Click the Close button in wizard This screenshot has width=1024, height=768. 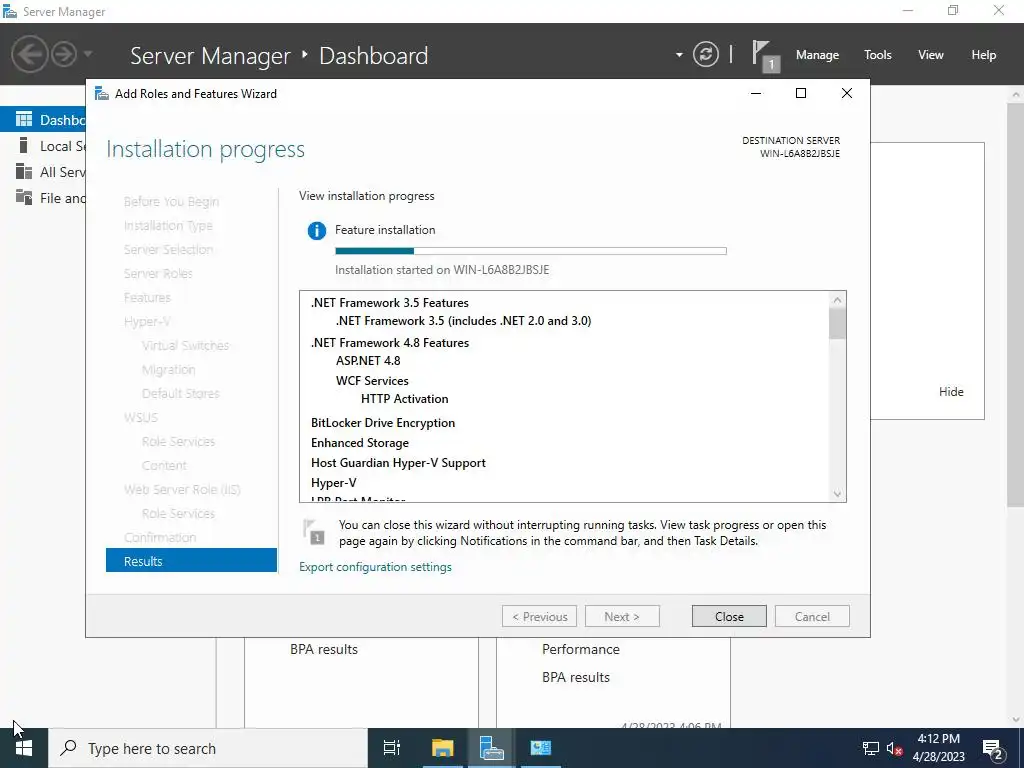729,616
